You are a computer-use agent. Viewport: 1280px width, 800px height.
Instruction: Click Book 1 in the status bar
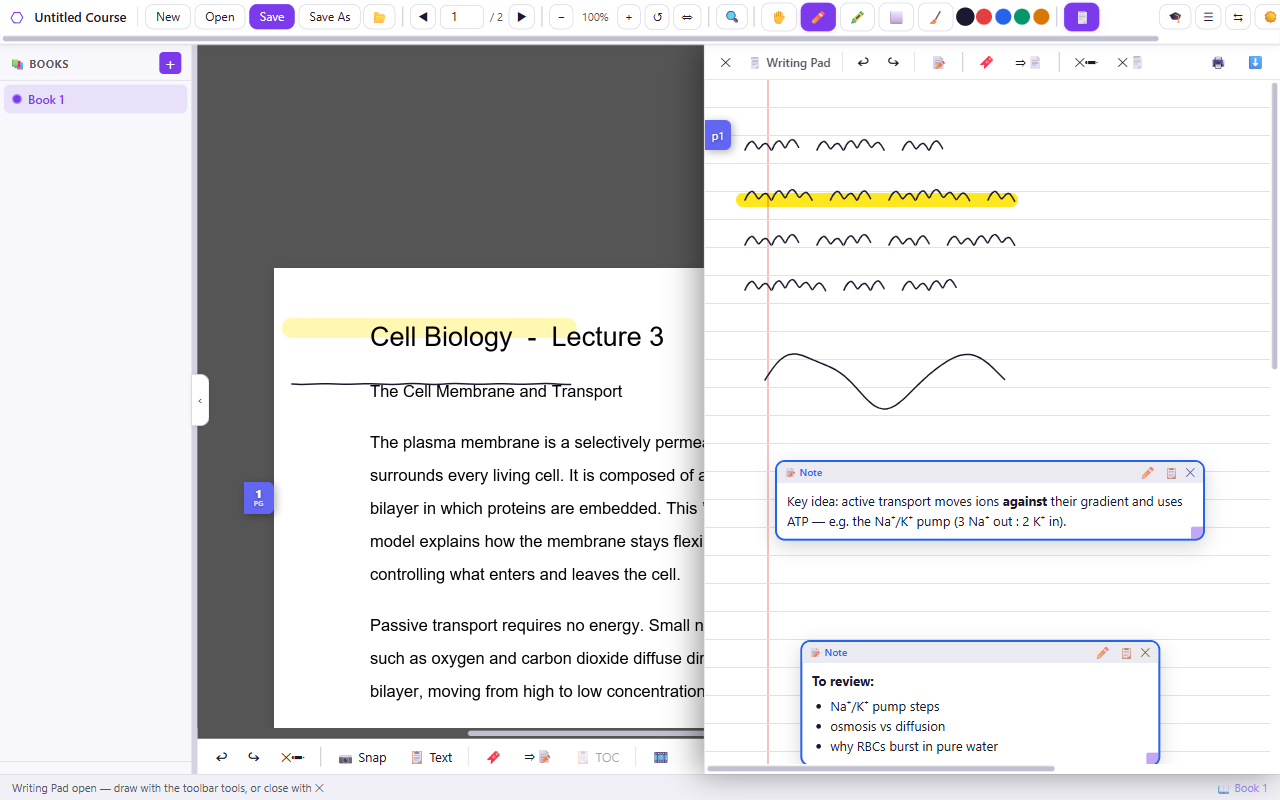coord(1242,788)
